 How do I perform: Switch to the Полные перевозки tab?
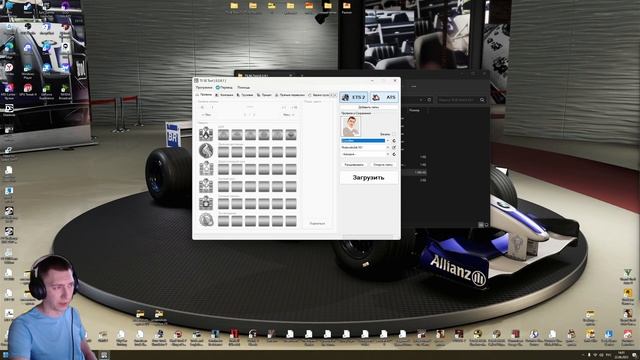[x=290, y=95]
